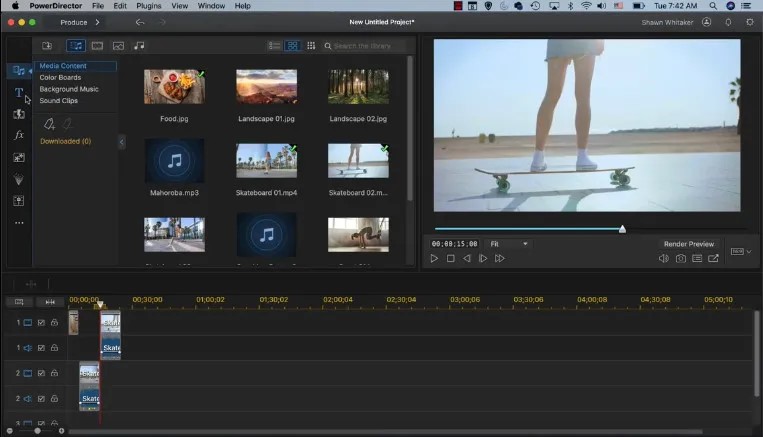Collapse the library sidebar panel arrow
This screenshot has width=763, height=437.
tap(122, 142)
